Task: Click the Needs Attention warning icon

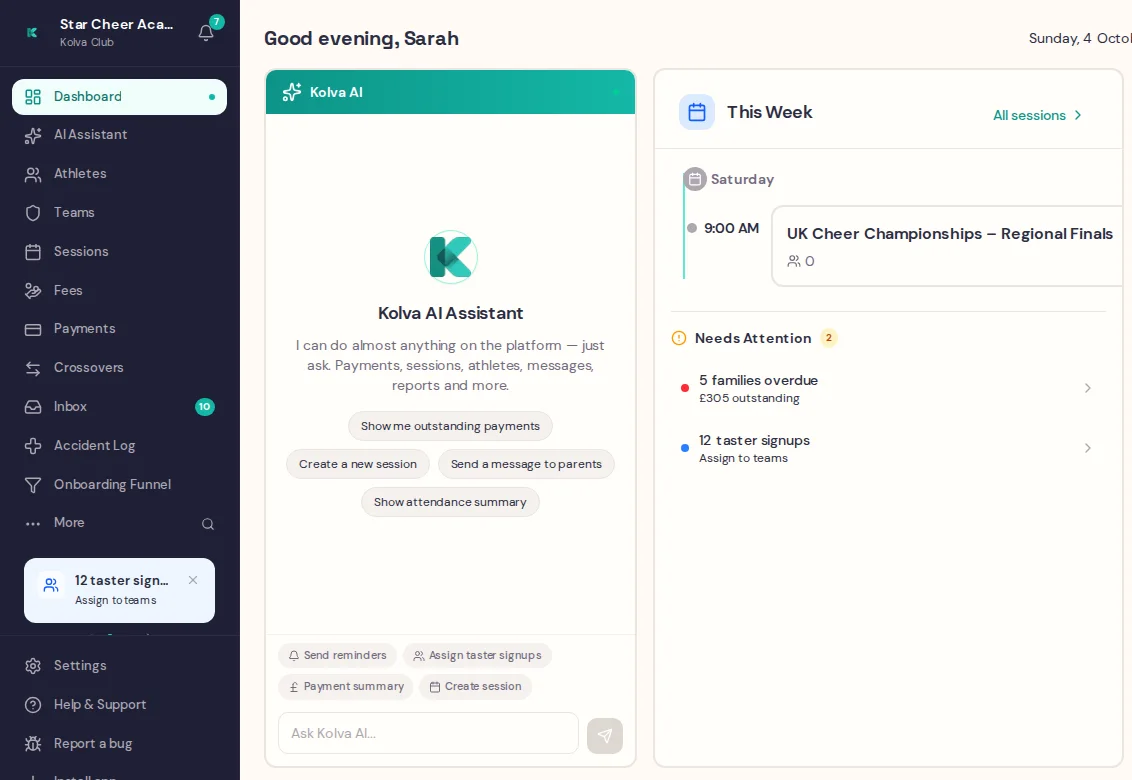Action: point(679,338)
